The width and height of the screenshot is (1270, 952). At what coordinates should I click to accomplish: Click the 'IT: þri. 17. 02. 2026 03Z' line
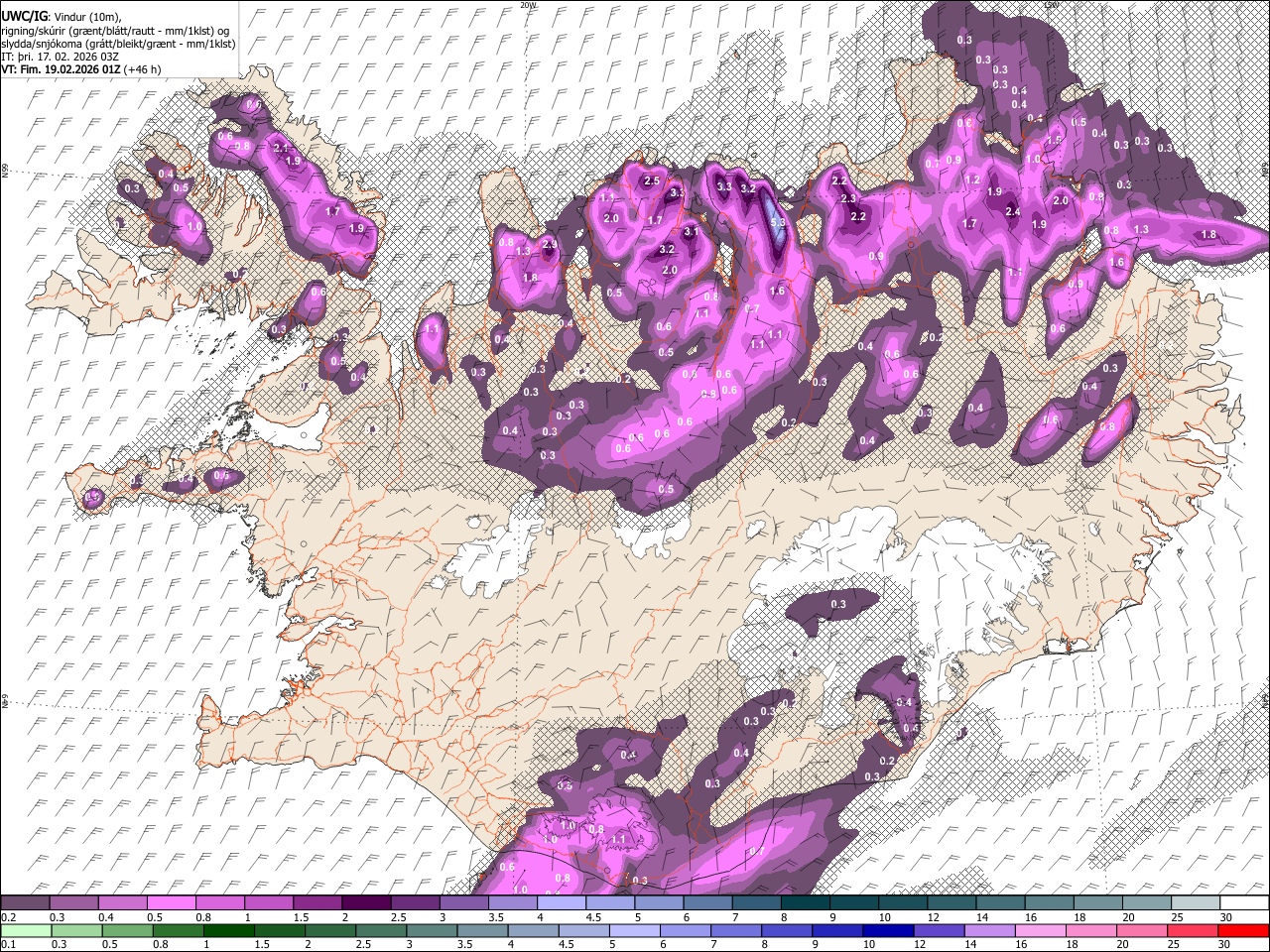pyautogui.click(x=61, y=57)
